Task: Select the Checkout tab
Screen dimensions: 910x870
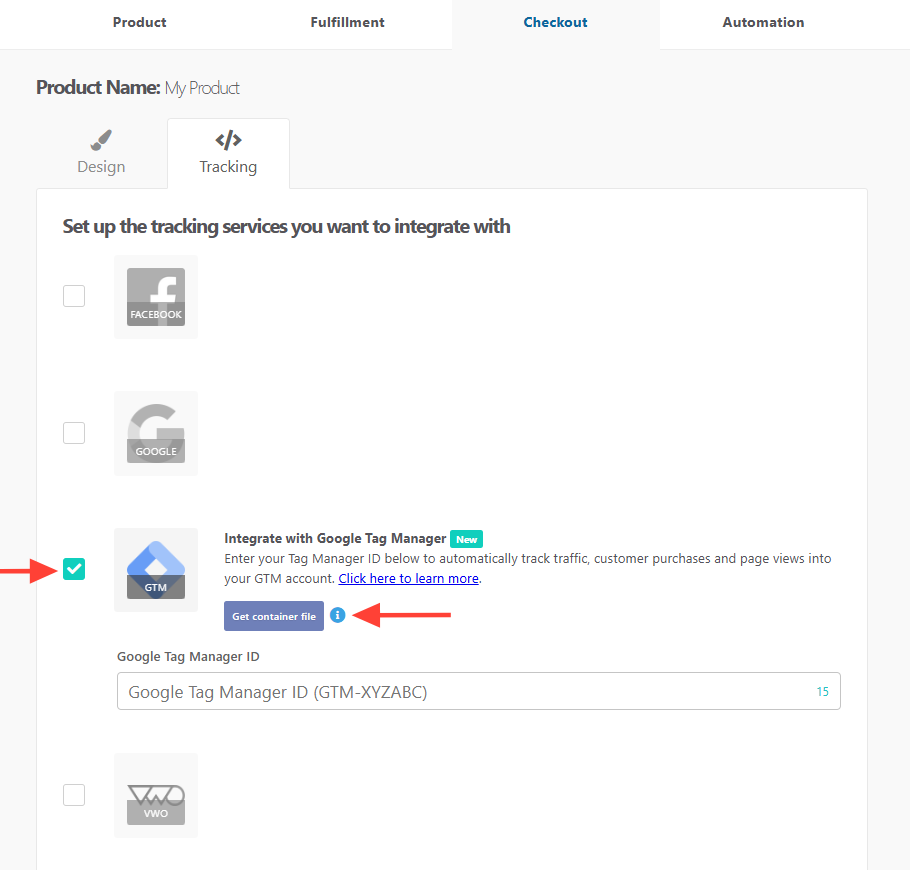Action: tap(555, 22)
